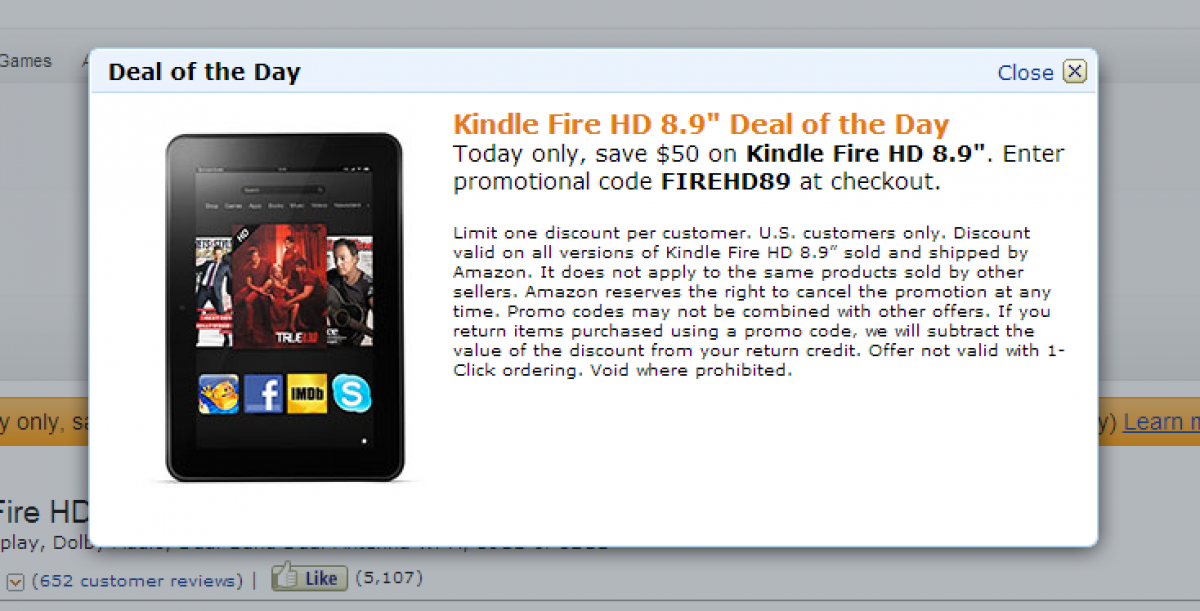This screenshot has height=611, width=1200.
Task: Click the Deal of the Day popup title
Action: tap(204, 72)
